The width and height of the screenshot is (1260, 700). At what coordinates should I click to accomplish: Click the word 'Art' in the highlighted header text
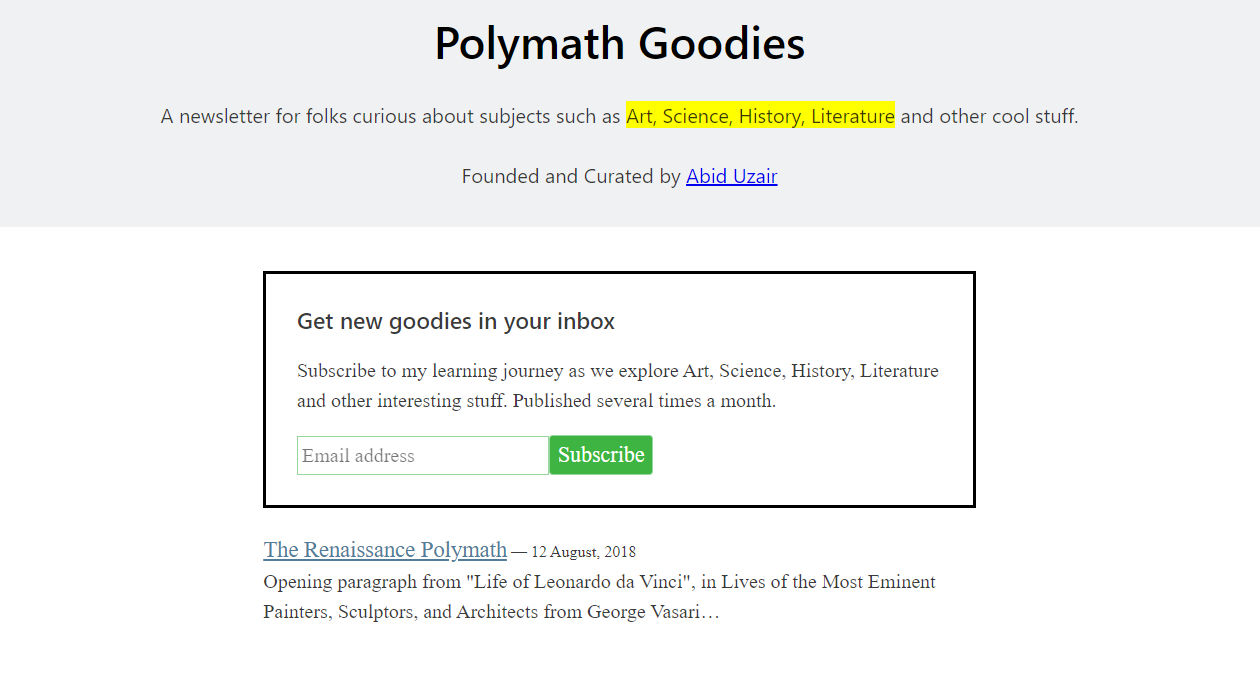[x=640, y=117]
